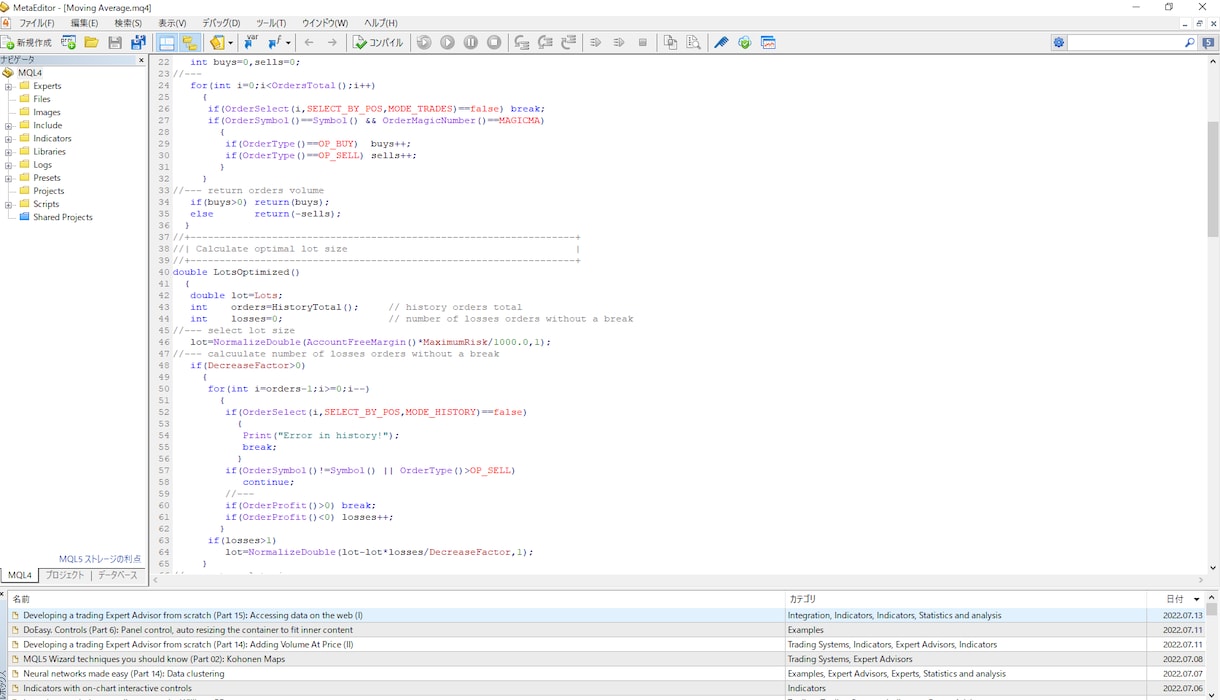
Task: Expand the Experts folder
Action: (x=9, y=86)
